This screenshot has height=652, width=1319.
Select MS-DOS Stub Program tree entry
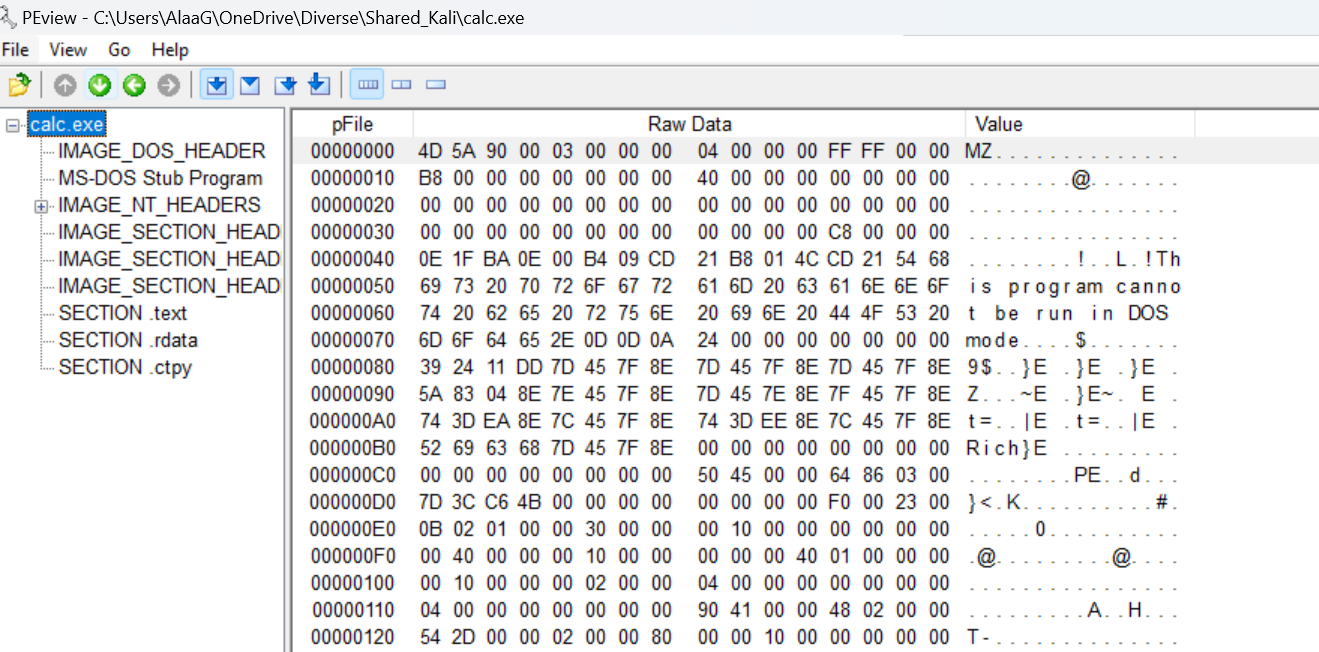pos(160,178)
